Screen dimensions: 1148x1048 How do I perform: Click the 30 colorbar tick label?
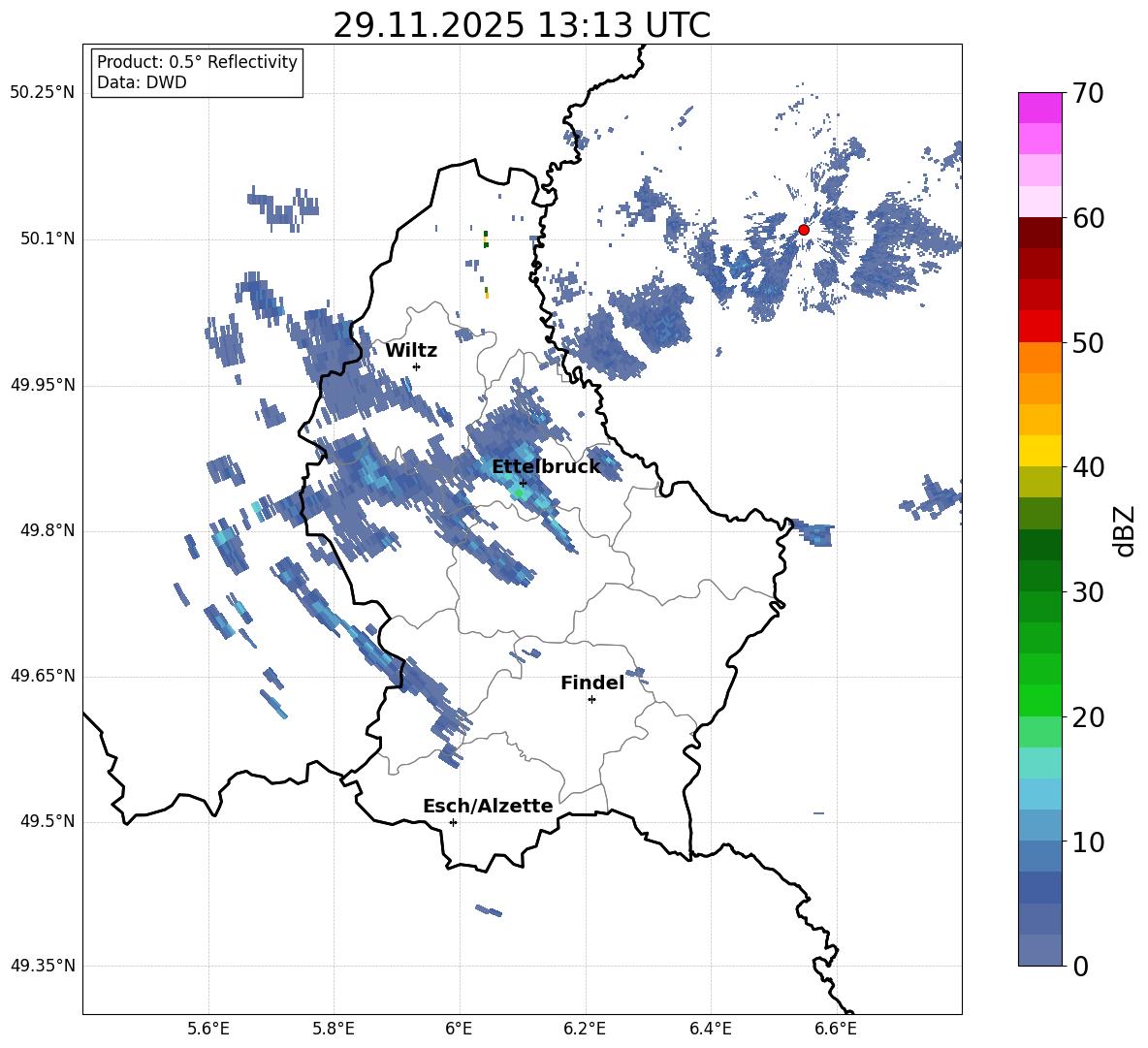pos(1088,592)
